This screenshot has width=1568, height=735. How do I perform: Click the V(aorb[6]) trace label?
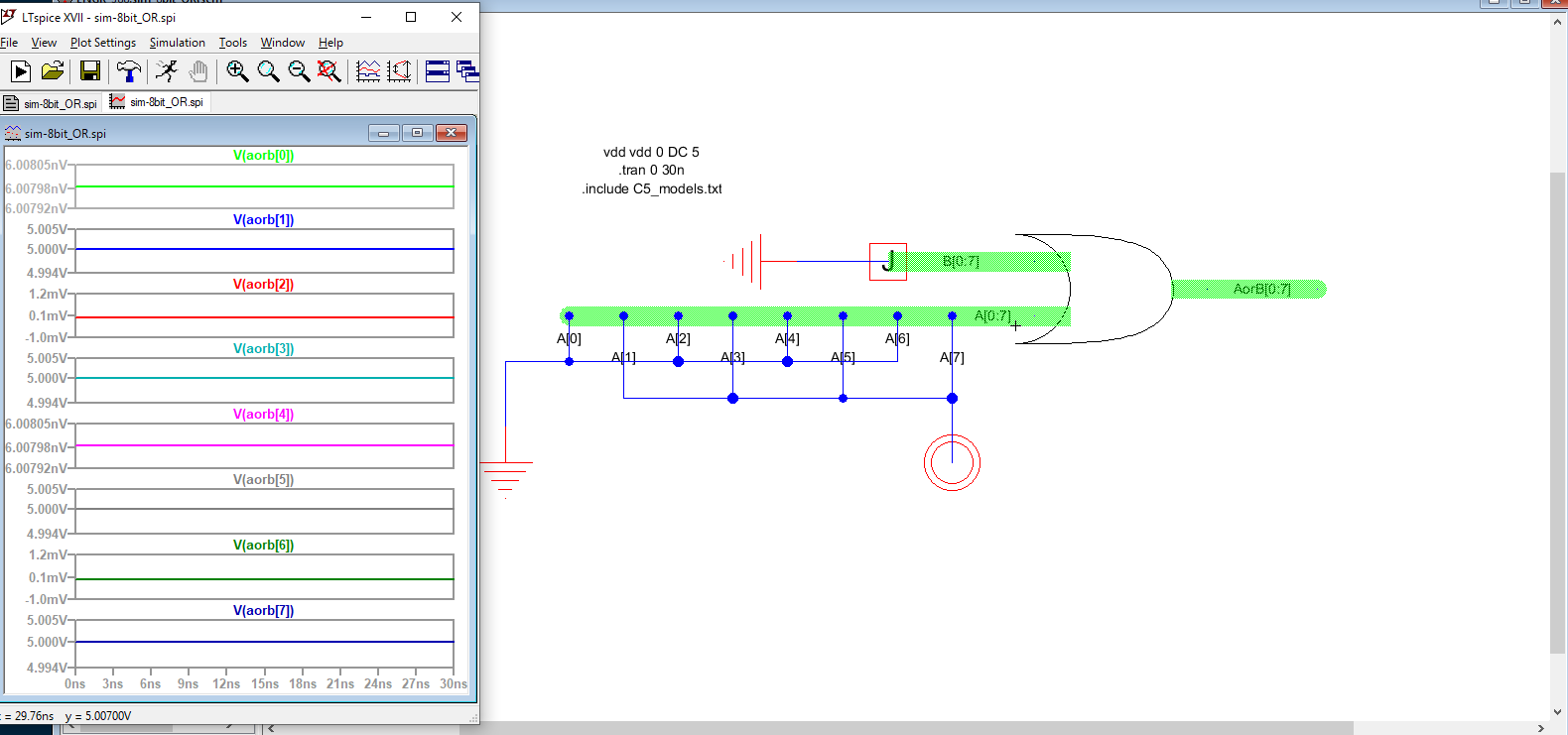click(264, 545)
